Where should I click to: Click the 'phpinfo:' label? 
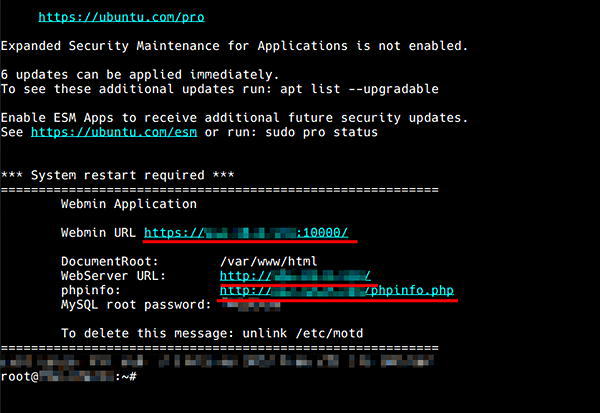[x=91, y=290]
